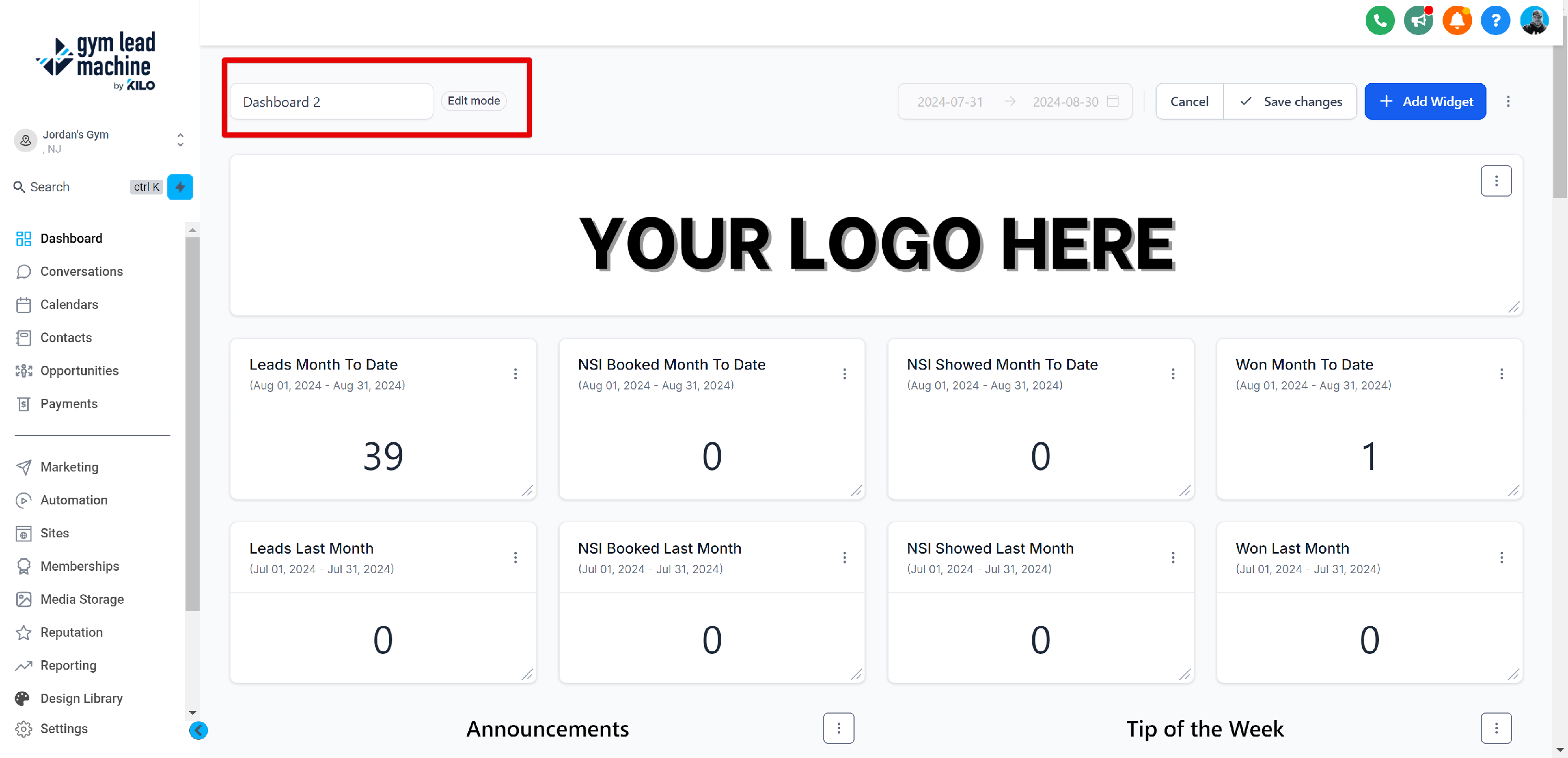Open Opportunities in the sidebar
The width and height of the screenshot is (1568, 758).
click(79, 371)
